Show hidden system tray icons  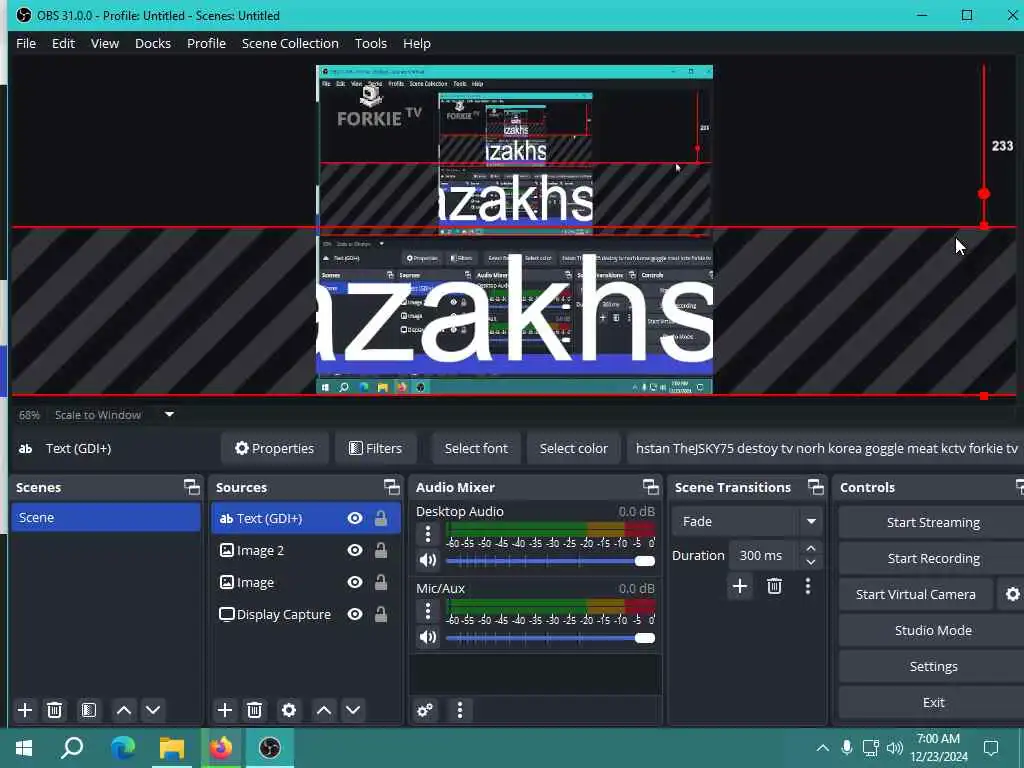[823, 748]
